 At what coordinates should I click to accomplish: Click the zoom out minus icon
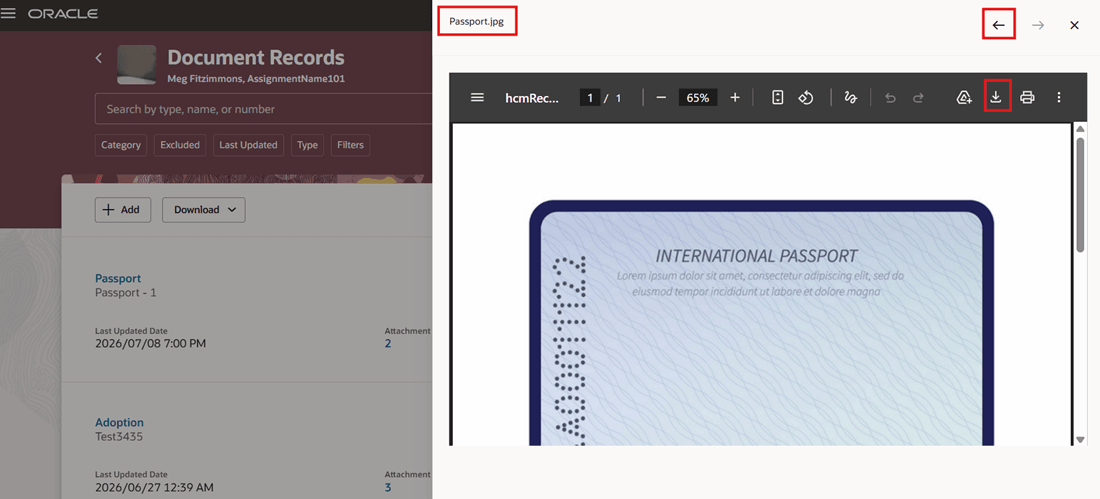[x=661, y=98]
